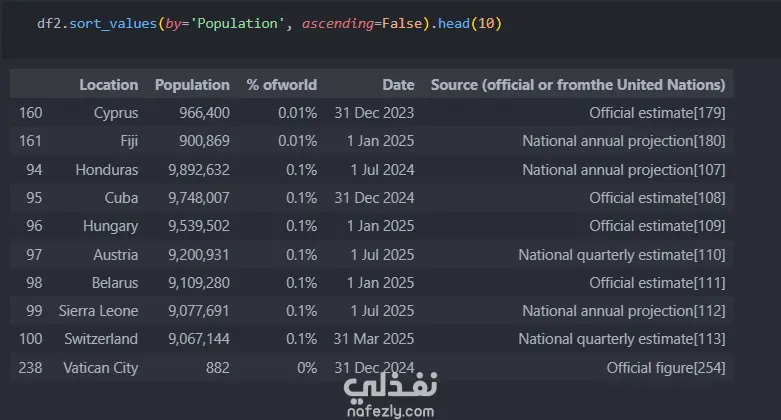The width and height of the screenshot is (781, 420).
Task: Click Hungary's Official estimate[109] source cell
Action: coord(657,226)
